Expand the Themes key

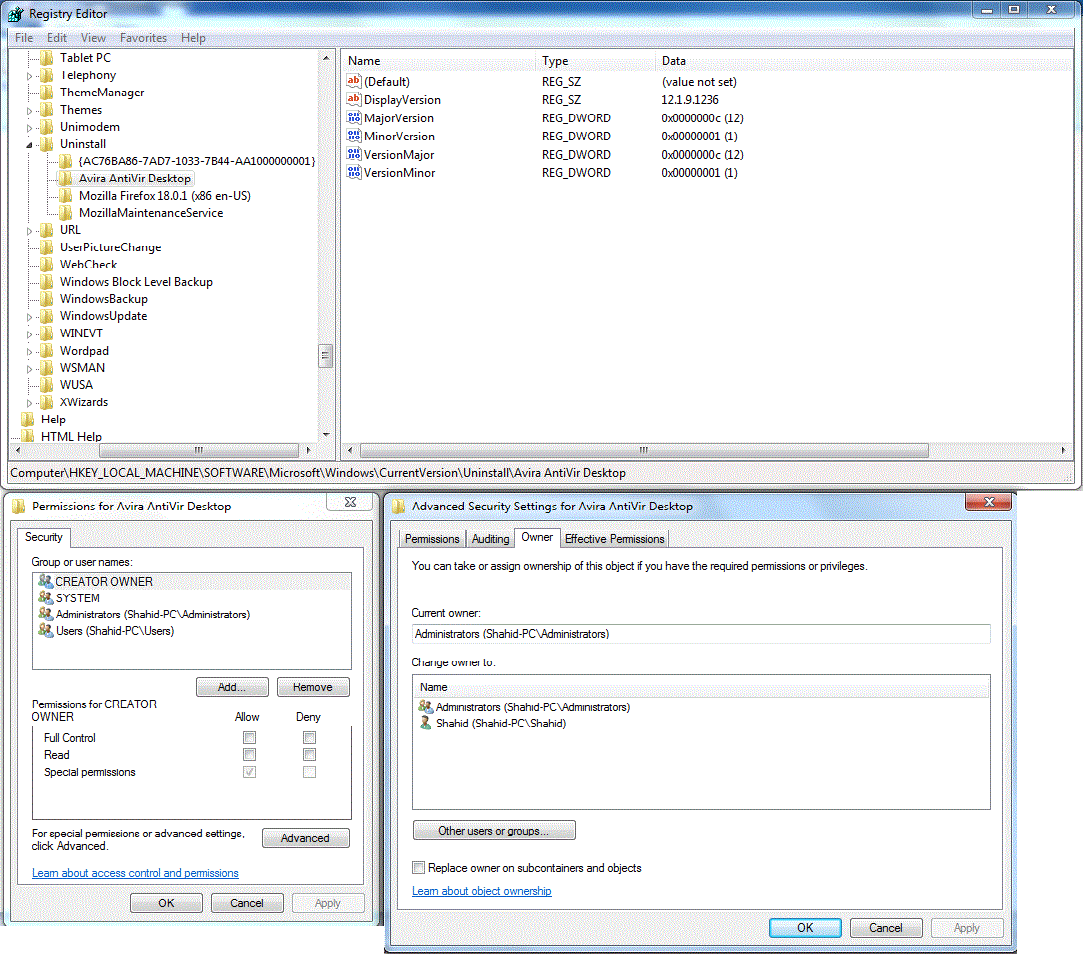29,111
